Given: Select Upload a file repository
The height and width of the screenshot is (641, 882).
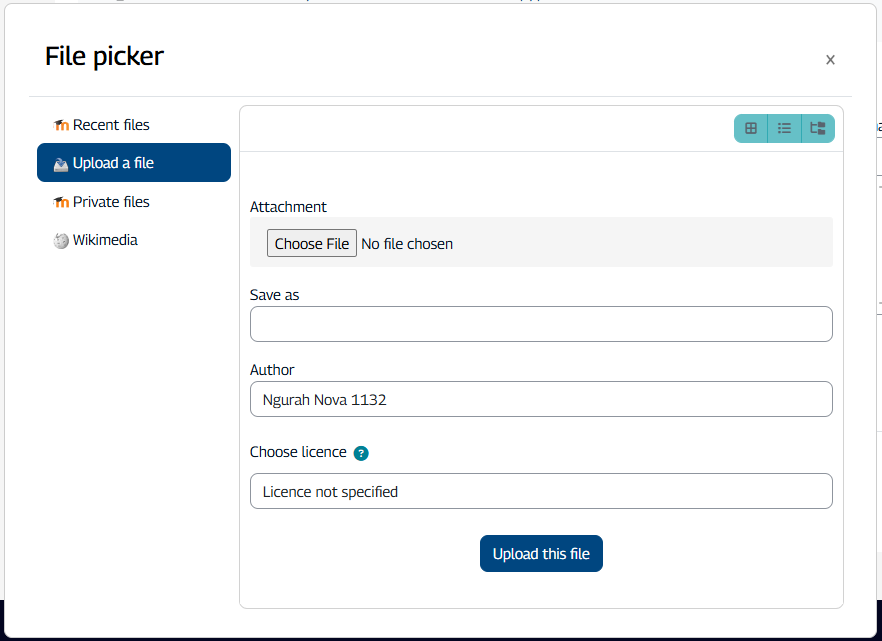Looking at the screenshot, I should pyautogui.click(x=113, y=163).
